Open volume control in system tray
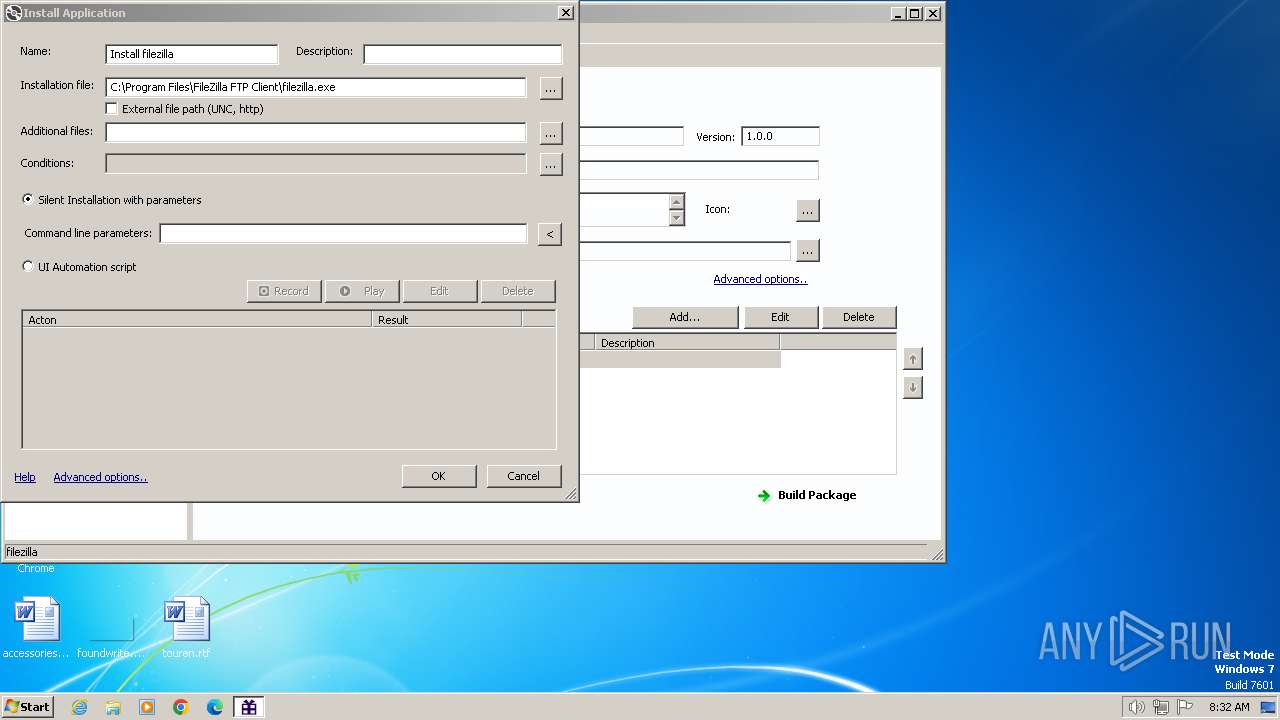 (x=1136, y=707)
